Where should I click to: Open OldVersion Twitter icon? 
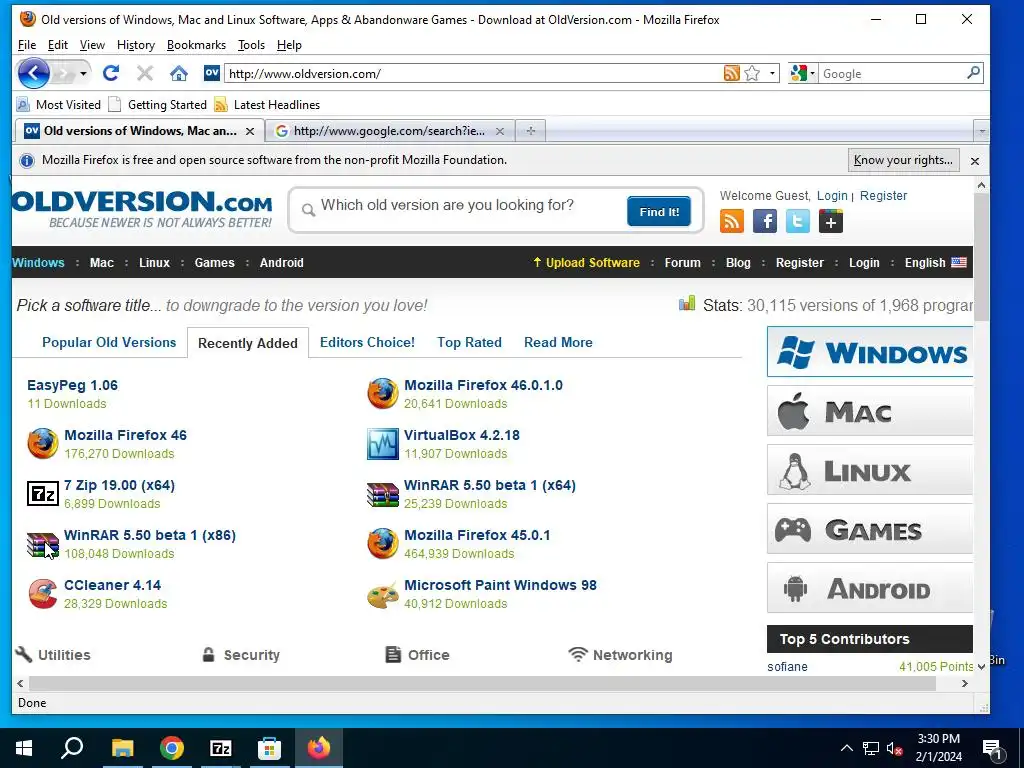click(797, 221)
